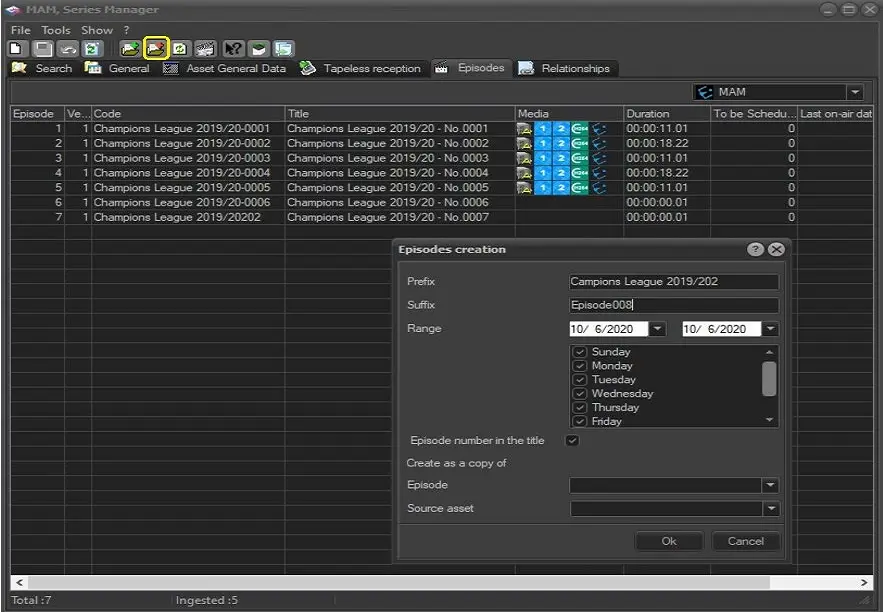Toggle the Wednesday checkbox

pos(579,394)
